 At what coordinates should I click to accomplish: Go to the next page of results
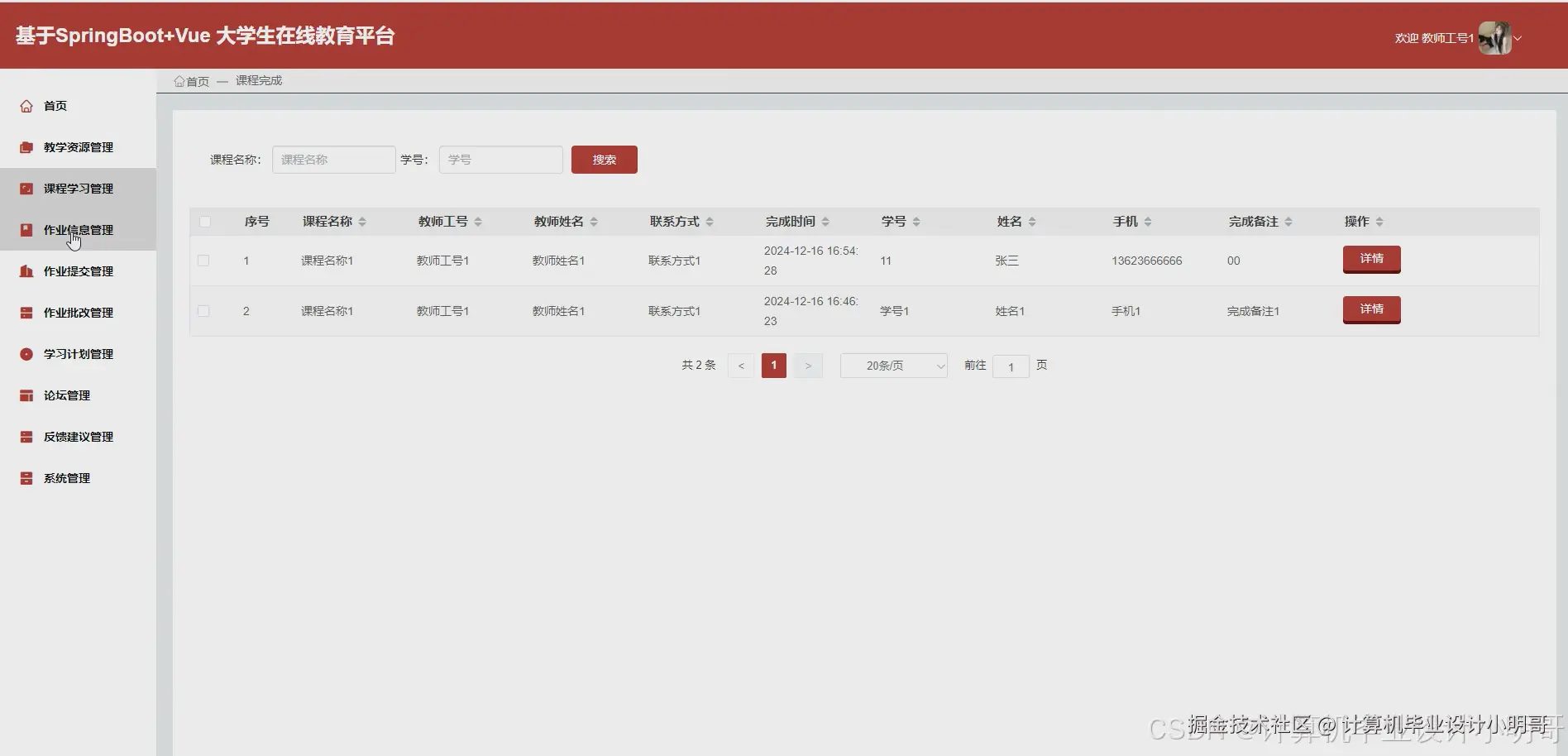point(808,366)
